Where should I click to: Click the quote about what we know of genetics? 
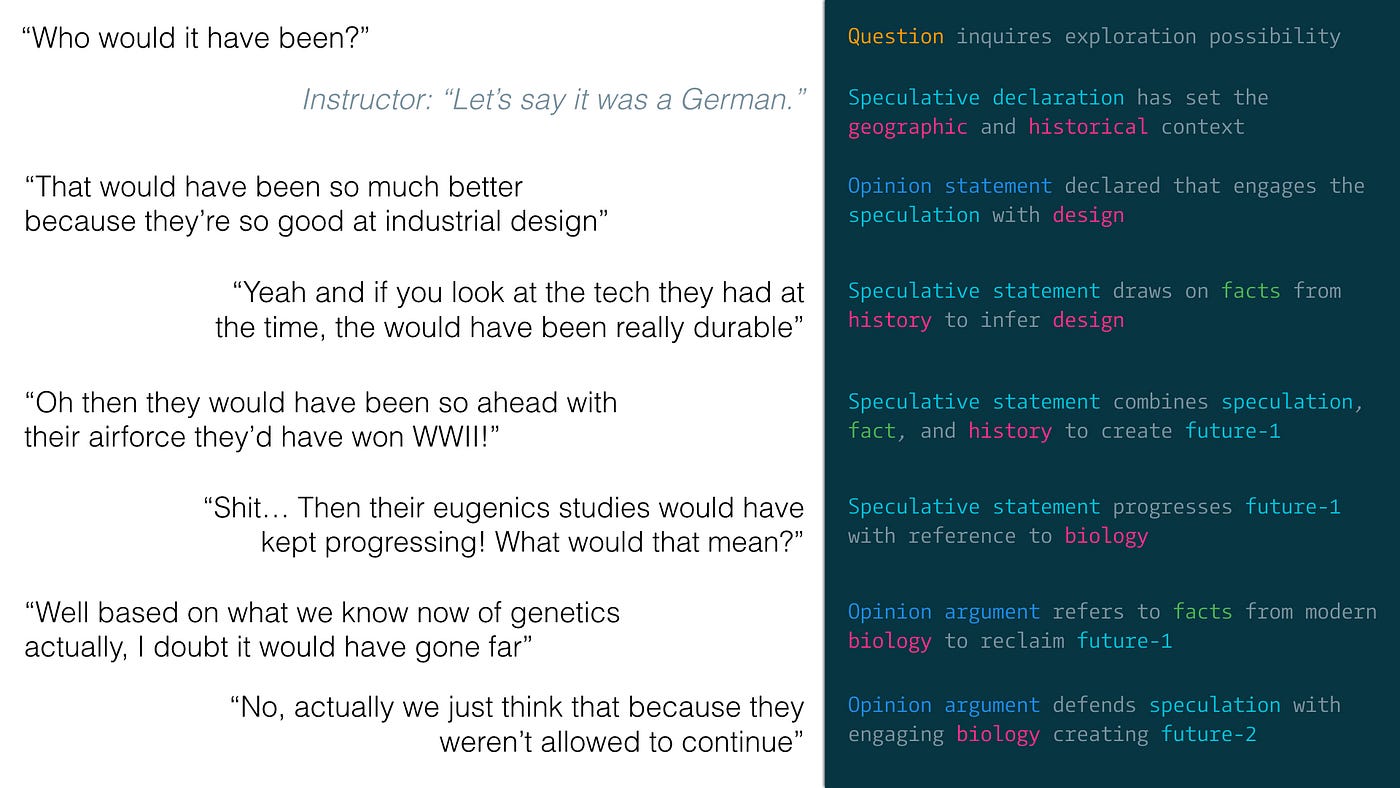coord(322,629)
